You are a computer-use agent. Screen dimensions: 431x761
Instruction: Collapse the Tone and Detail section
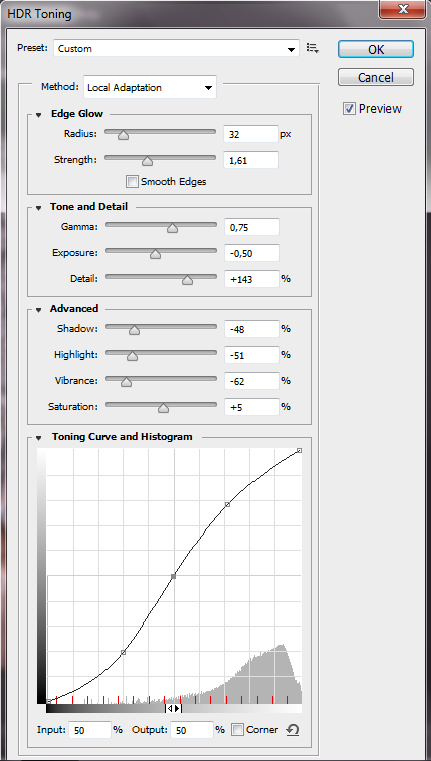coord(39,208)
